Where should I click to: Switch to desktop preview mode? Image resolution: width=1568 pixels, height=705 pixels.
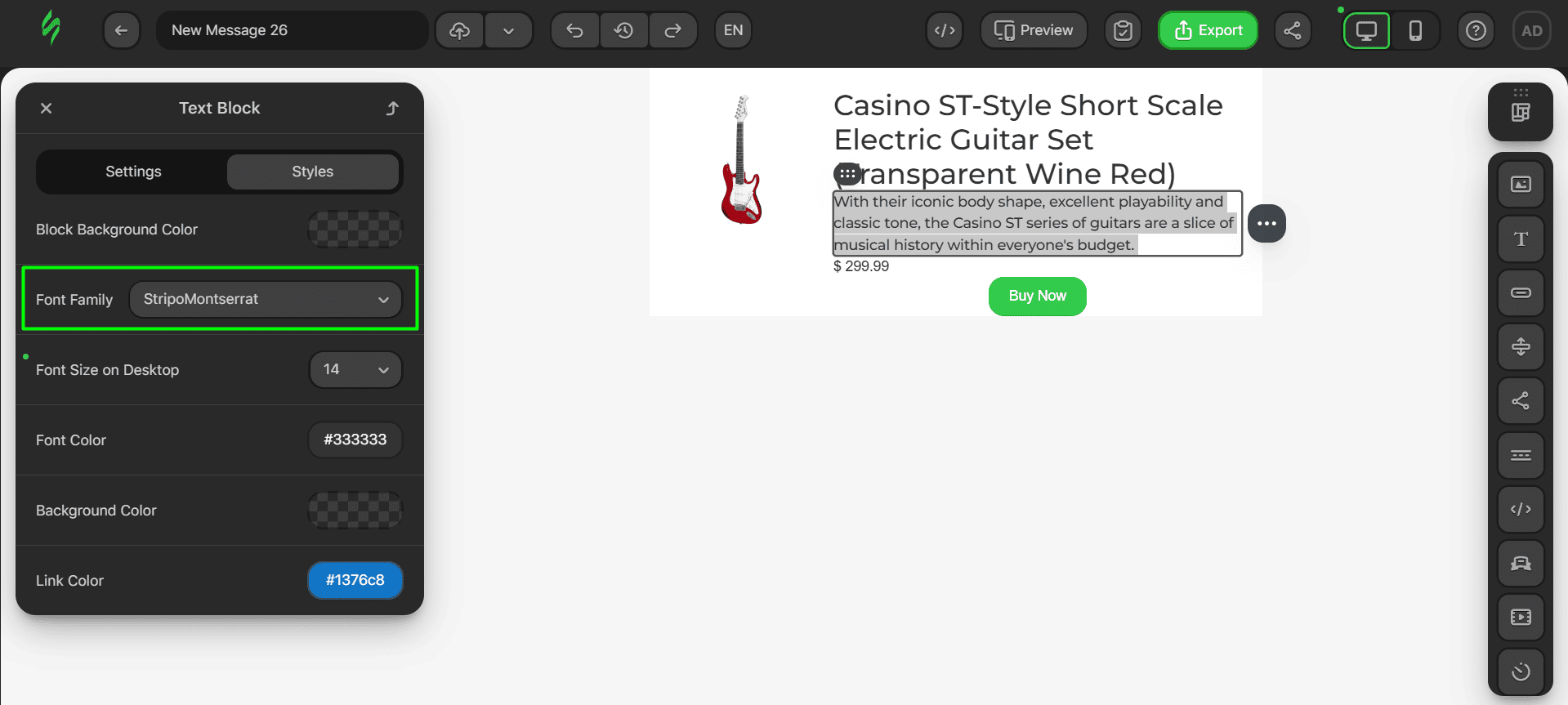(1366, 30)
